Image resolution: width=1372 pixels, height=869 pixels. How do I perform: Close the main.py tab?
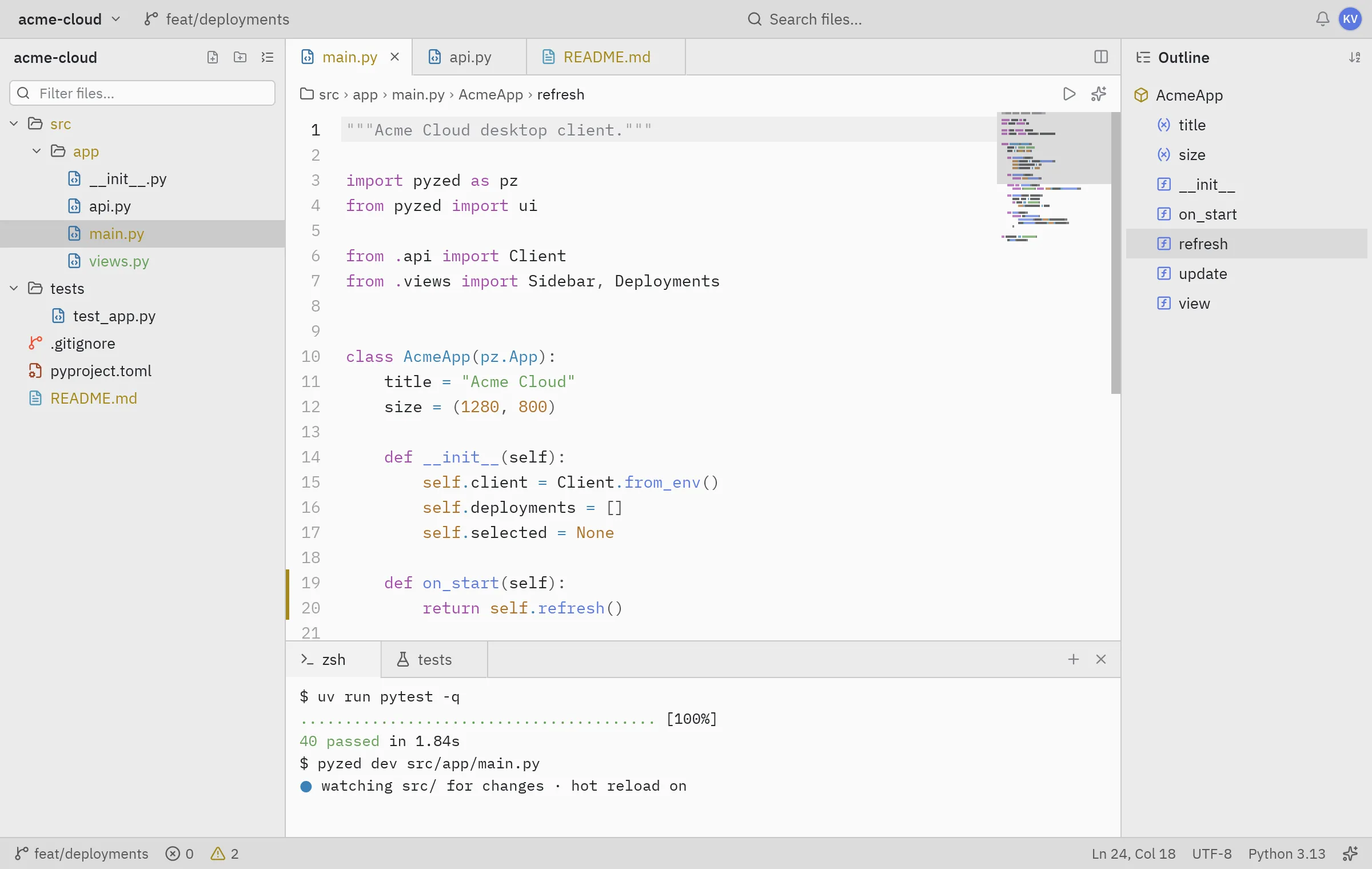394,57
